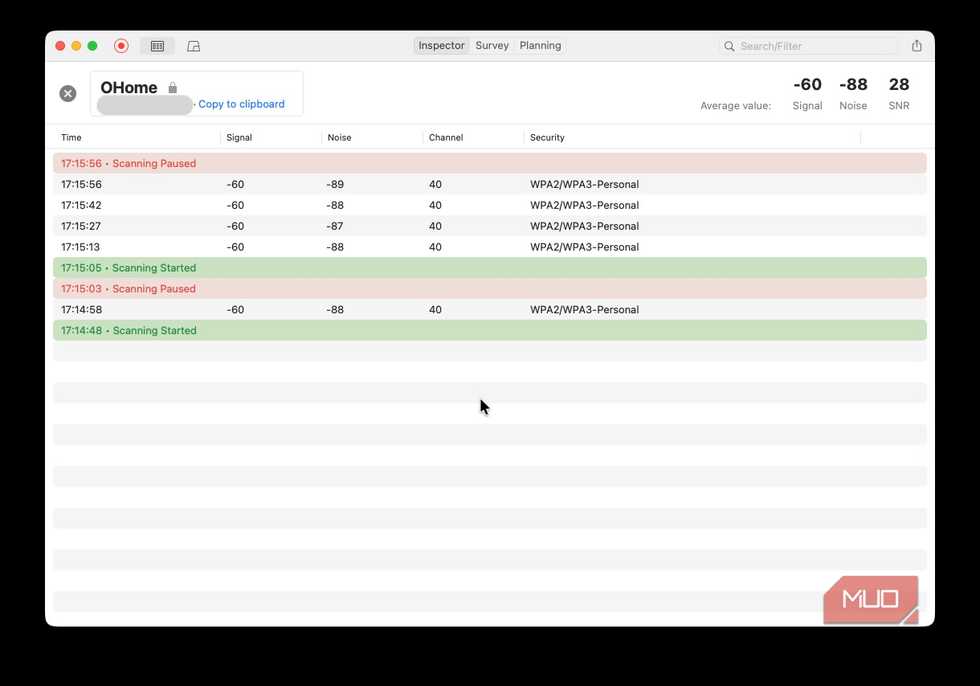
Task: Select the 17:15:56 row with noise -89
Action: point(489,184)
